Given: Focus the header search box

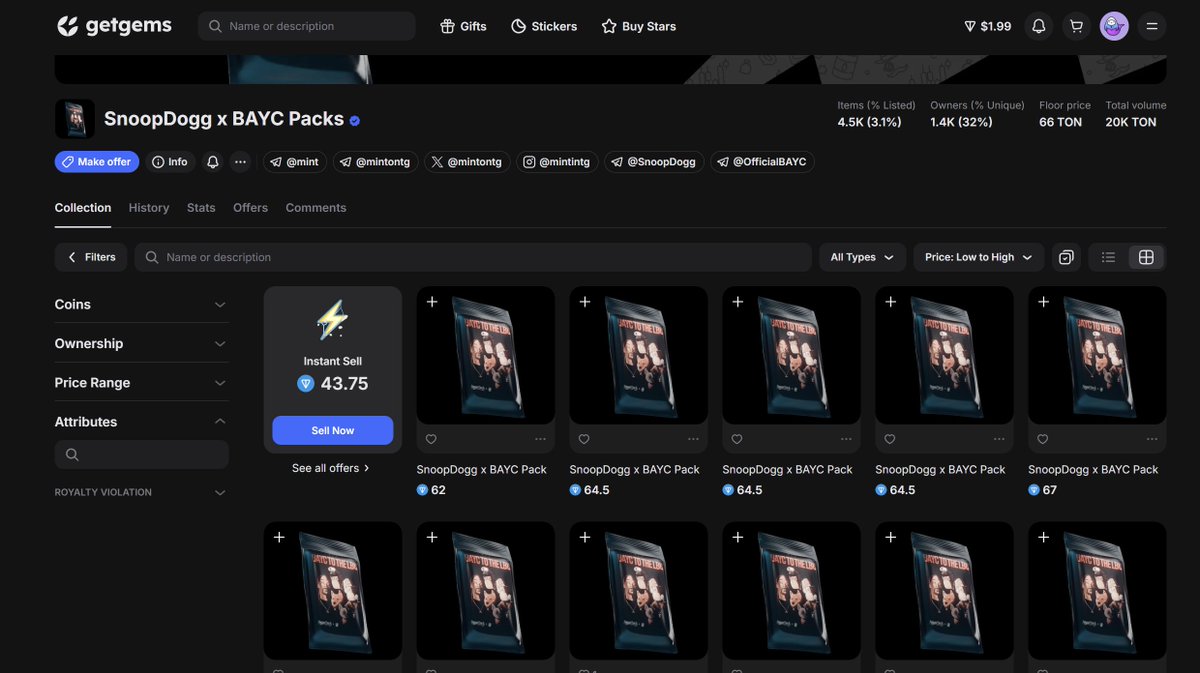Looking at the screenshot, I should click(x=307, y=26).
